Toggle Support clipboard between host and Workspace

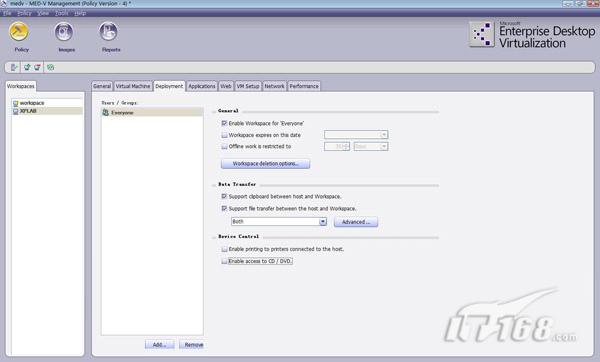(x=224, y=196)
